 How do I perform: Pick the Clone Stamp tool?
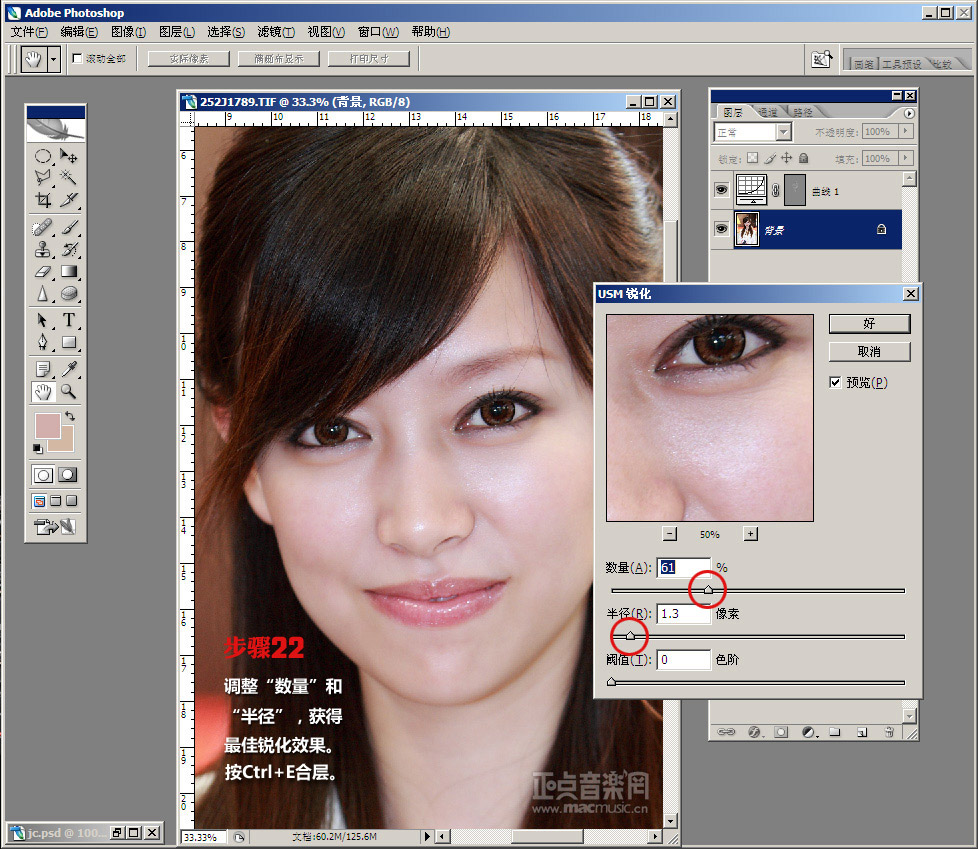[43, 249]
